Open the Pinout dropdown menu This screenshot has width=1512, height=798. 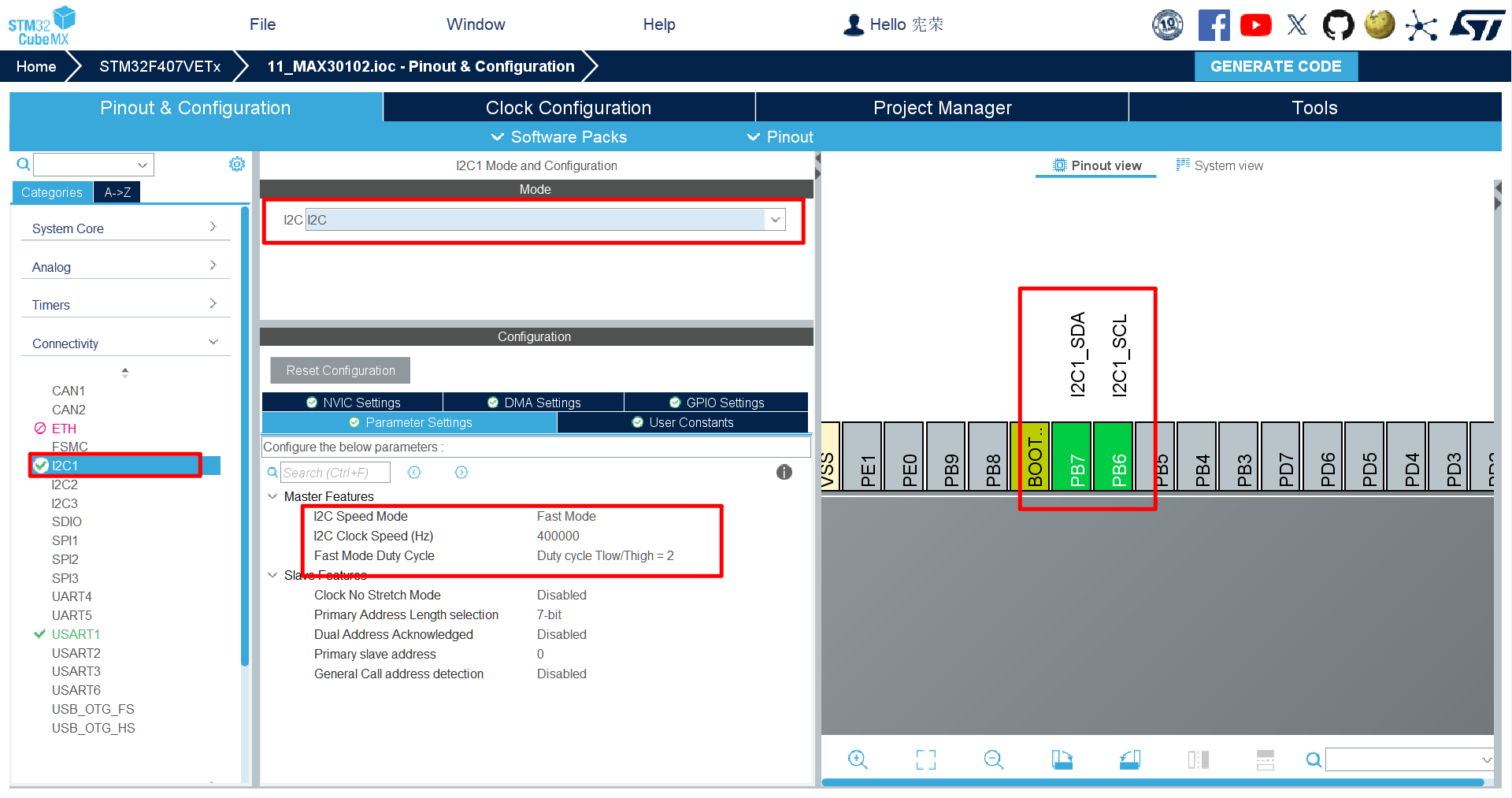pos(780,137)
